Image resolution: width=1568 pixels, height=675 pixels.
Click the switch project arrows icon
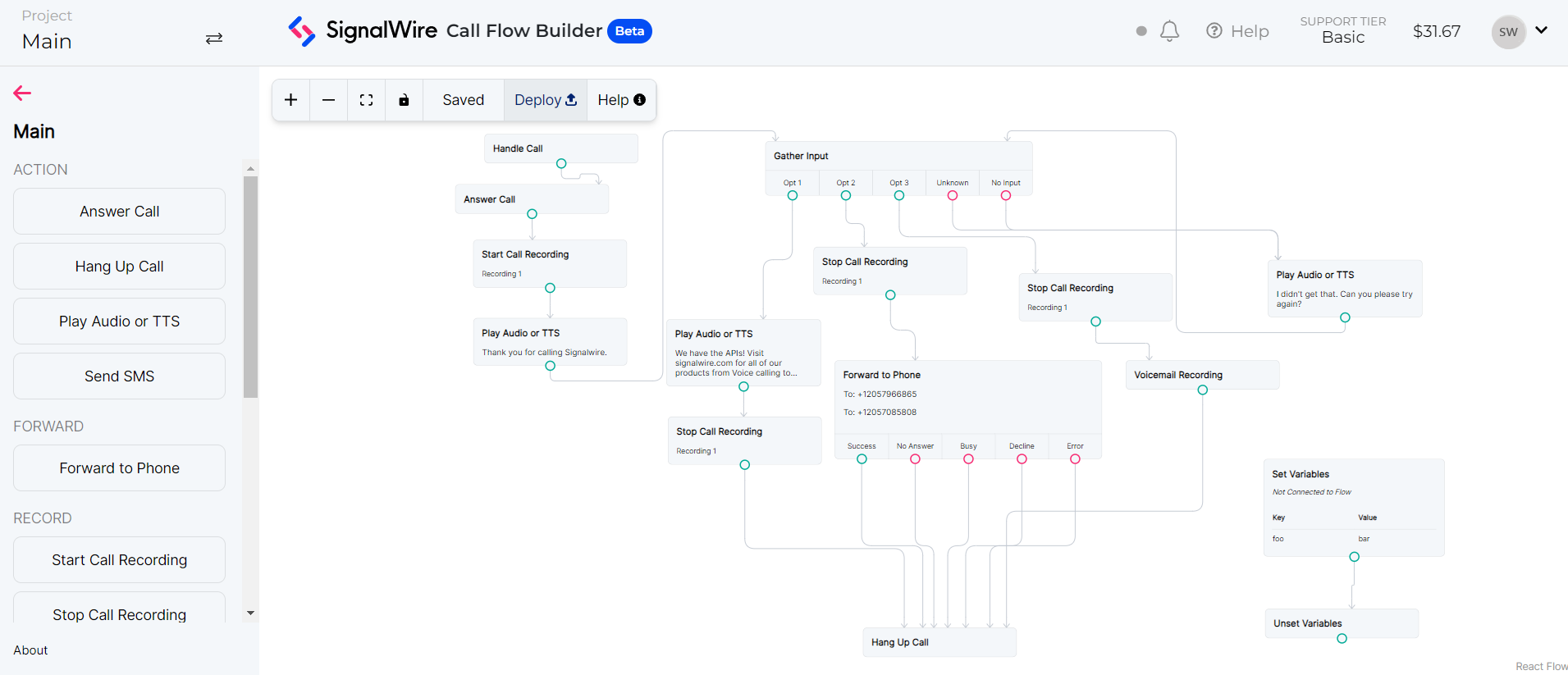coord(214,39)
